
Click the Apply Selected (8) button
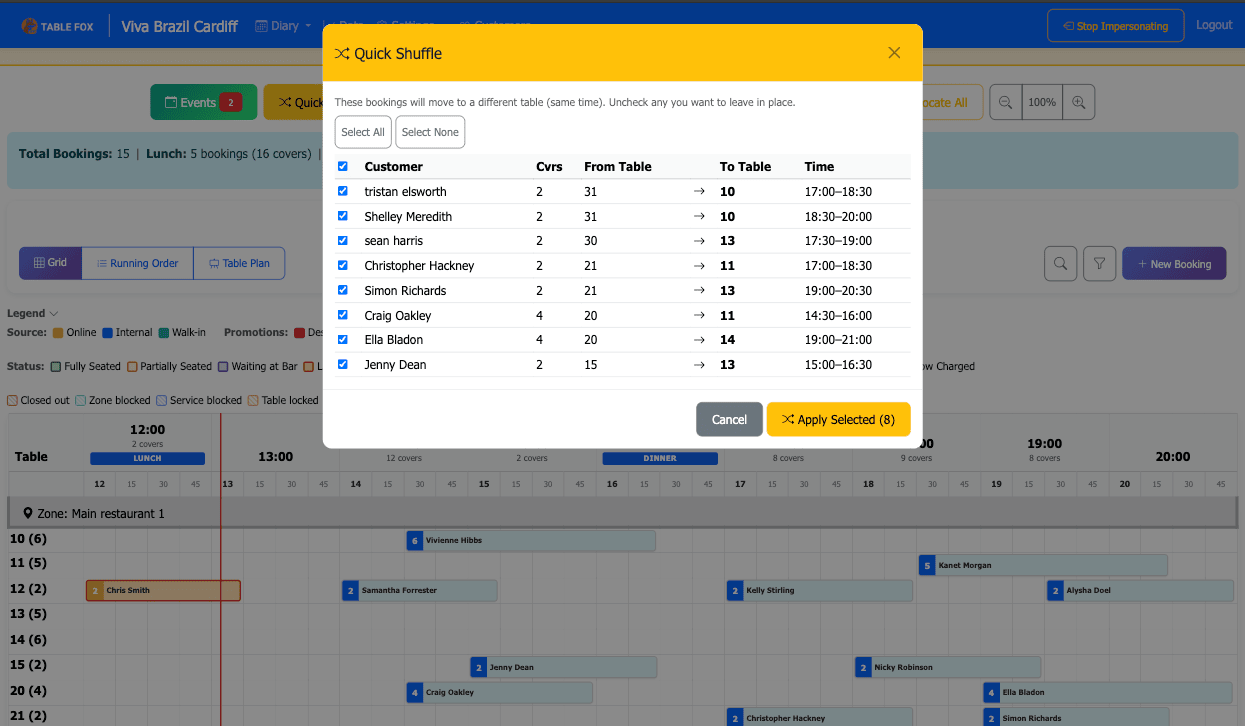pos(838,419)
